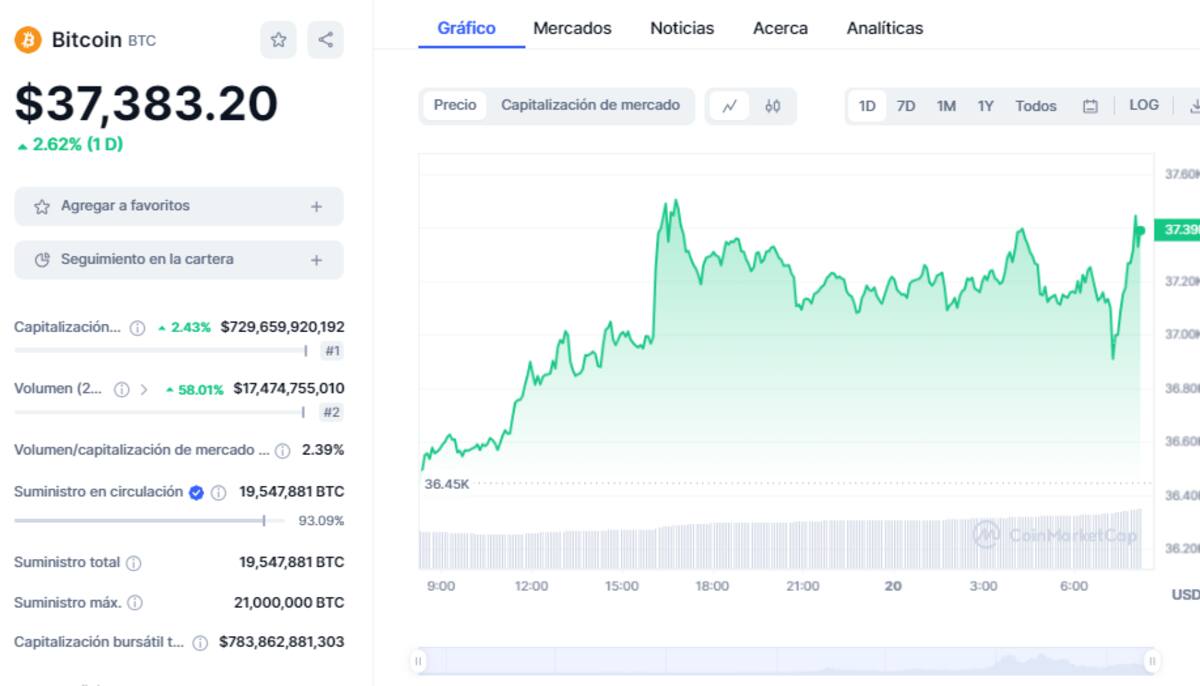Select Precio chart mode
The image size is (1200, 686).
(x=455, y=105)
